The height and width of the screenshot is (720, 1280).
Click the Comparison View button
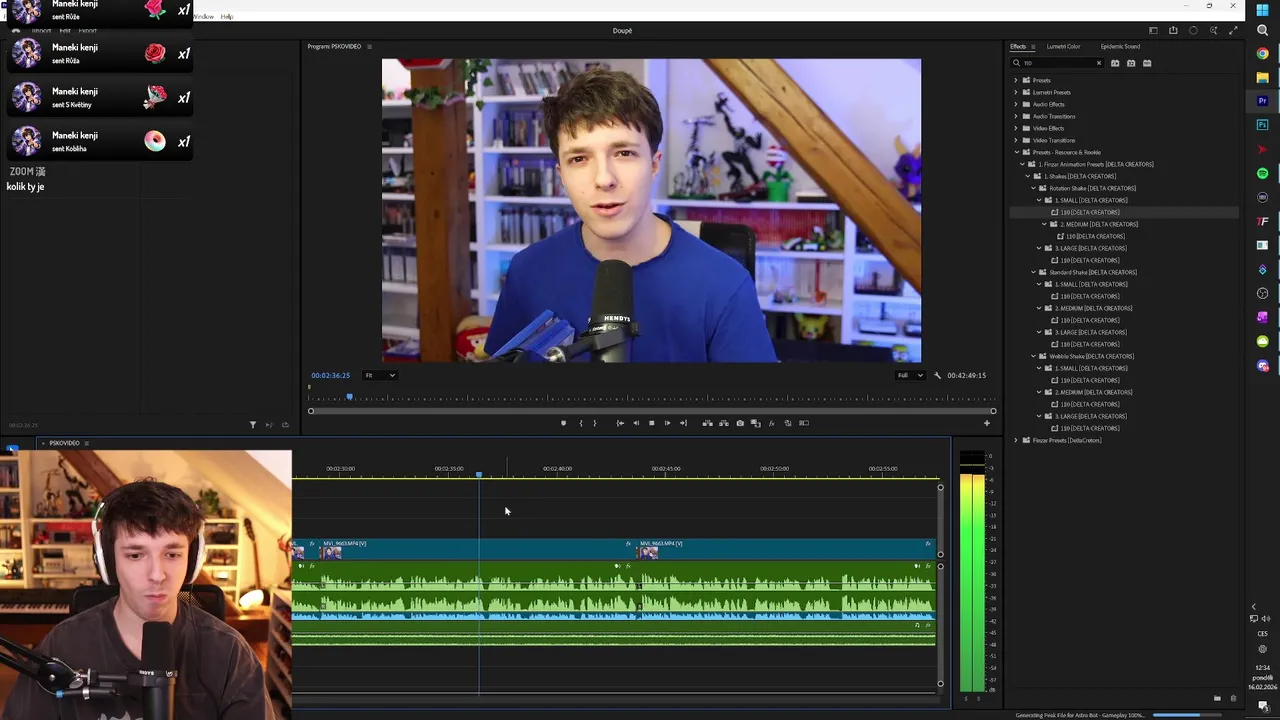coord(756,423)
